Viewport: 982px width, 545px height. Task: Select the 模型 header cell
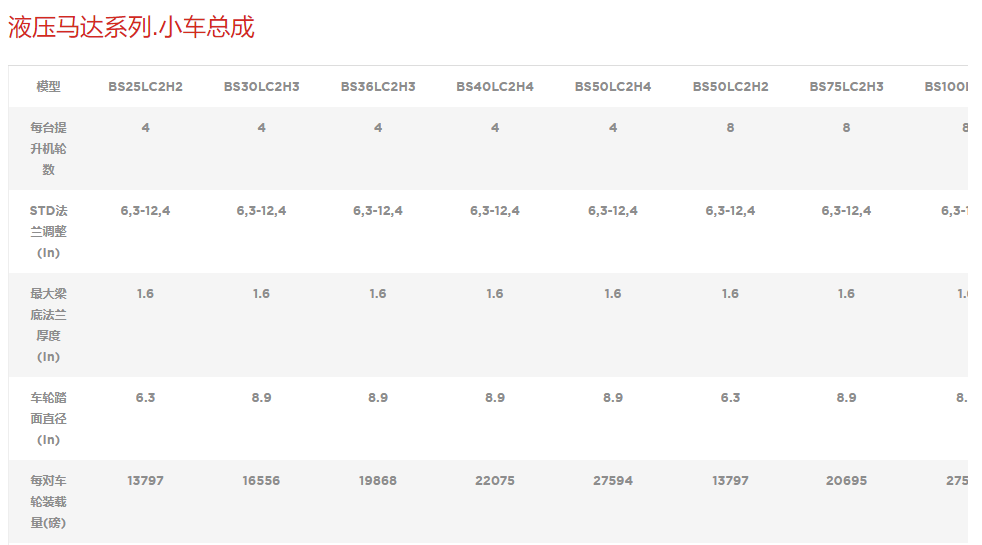point(48,87)
